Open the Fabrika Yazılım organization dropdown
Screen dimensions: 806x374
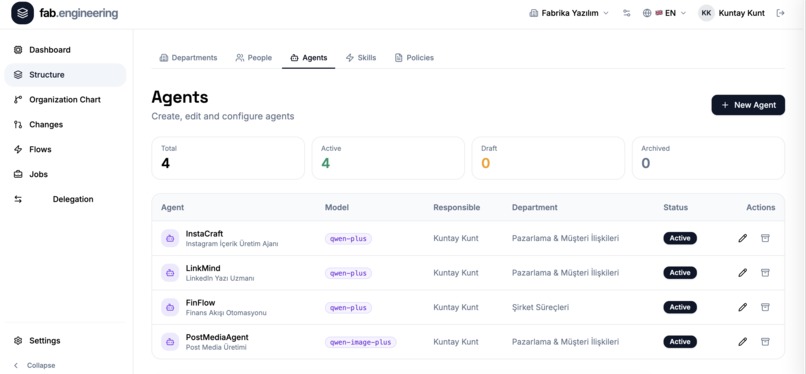tap(569, 13)
